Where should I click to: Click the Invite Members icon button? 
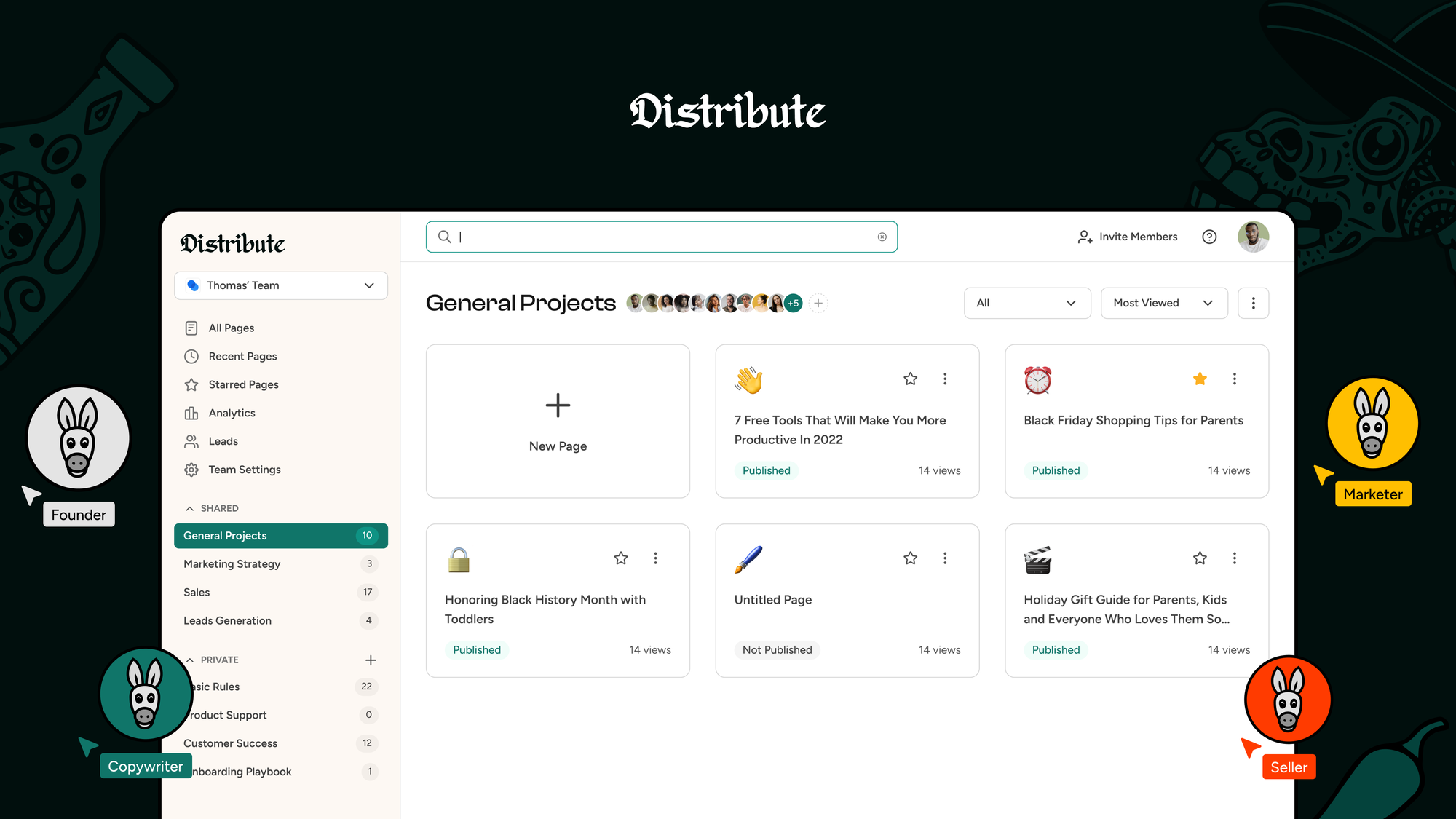tap(1085, 236)
